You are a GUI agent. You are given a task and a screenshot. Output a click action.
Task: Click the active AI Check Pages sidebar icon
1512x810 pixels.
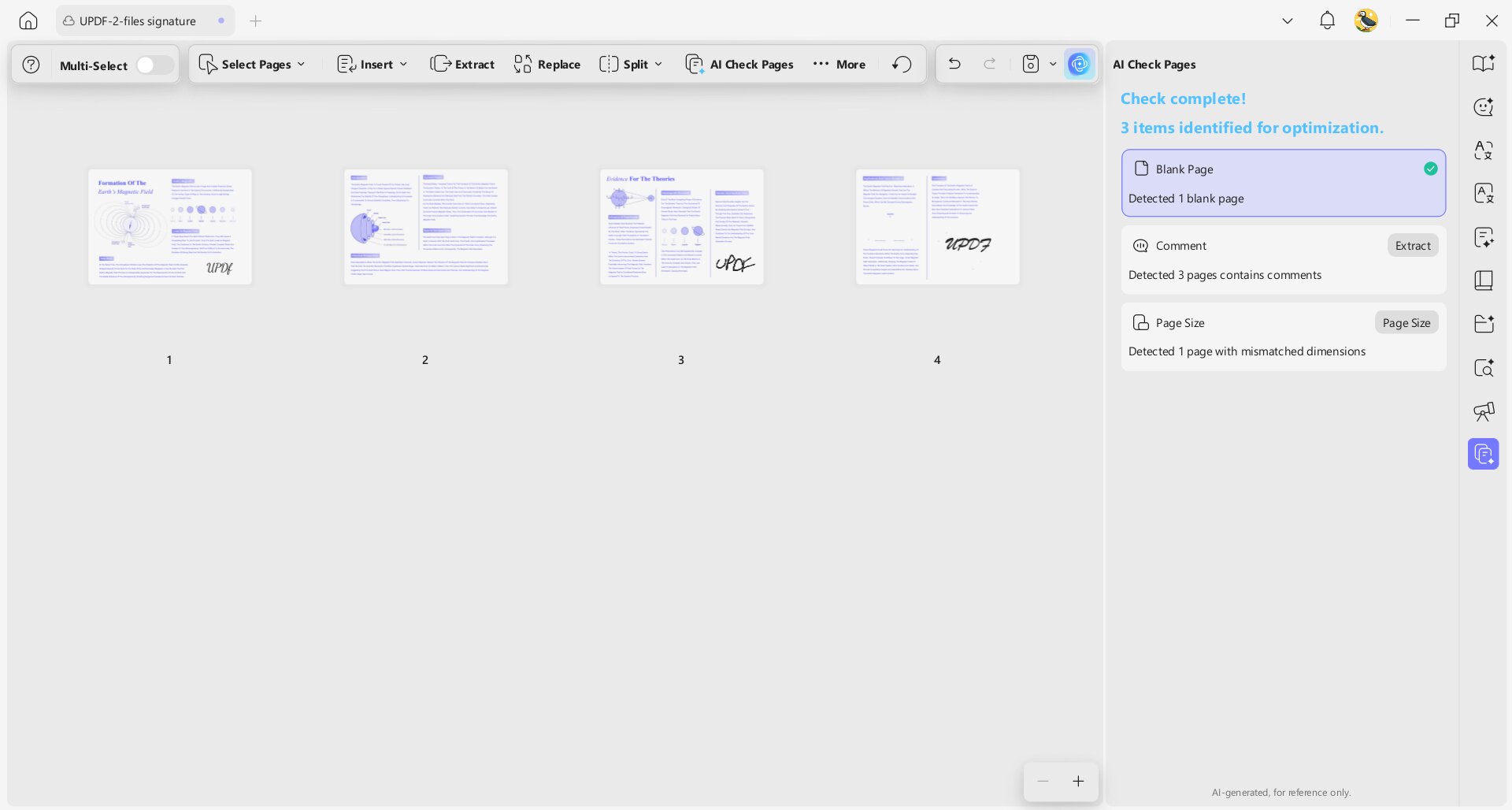(1484, 454)
